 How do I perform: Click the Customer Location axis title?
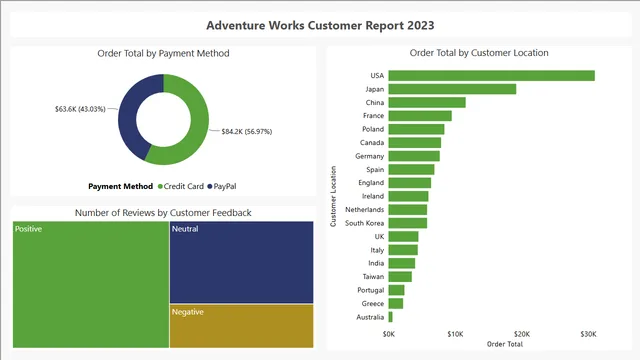pyautogui.click(x=333, y=196)
